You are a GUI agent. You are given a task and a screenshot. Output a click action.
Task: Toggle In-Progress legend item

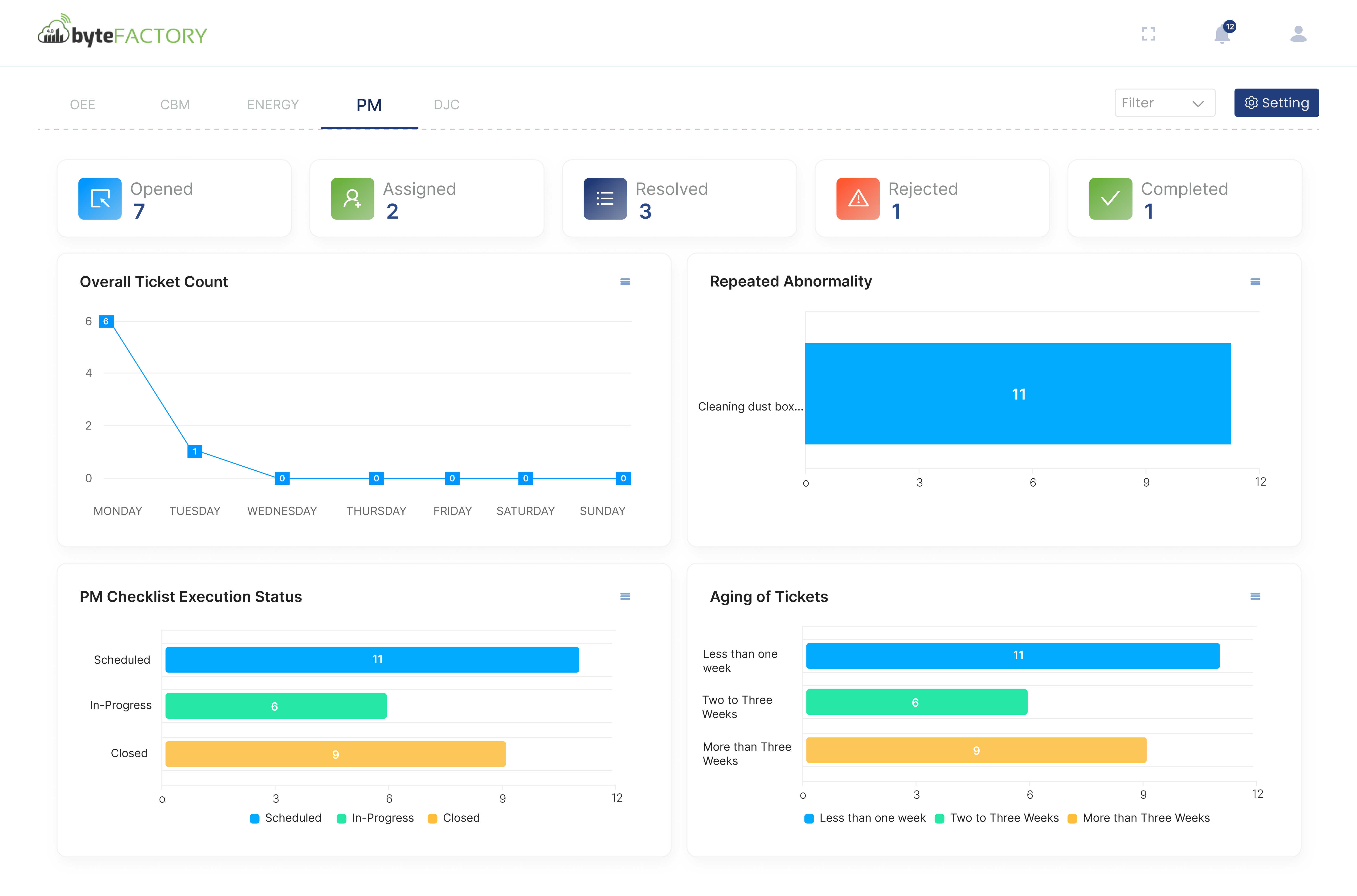375,818
